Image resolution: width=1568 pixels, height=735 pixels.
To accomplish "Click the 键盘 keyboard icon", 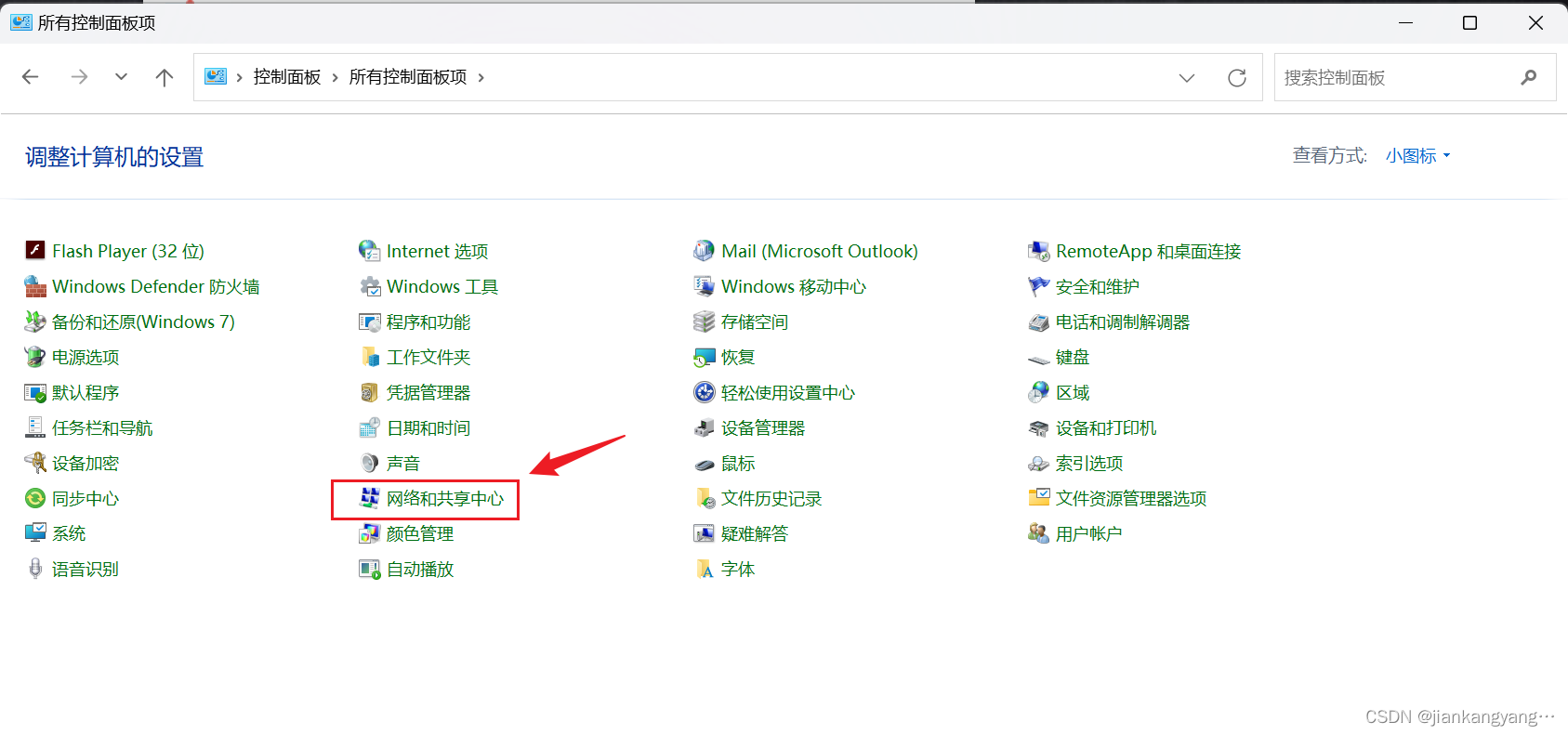I will [1039, 358].
